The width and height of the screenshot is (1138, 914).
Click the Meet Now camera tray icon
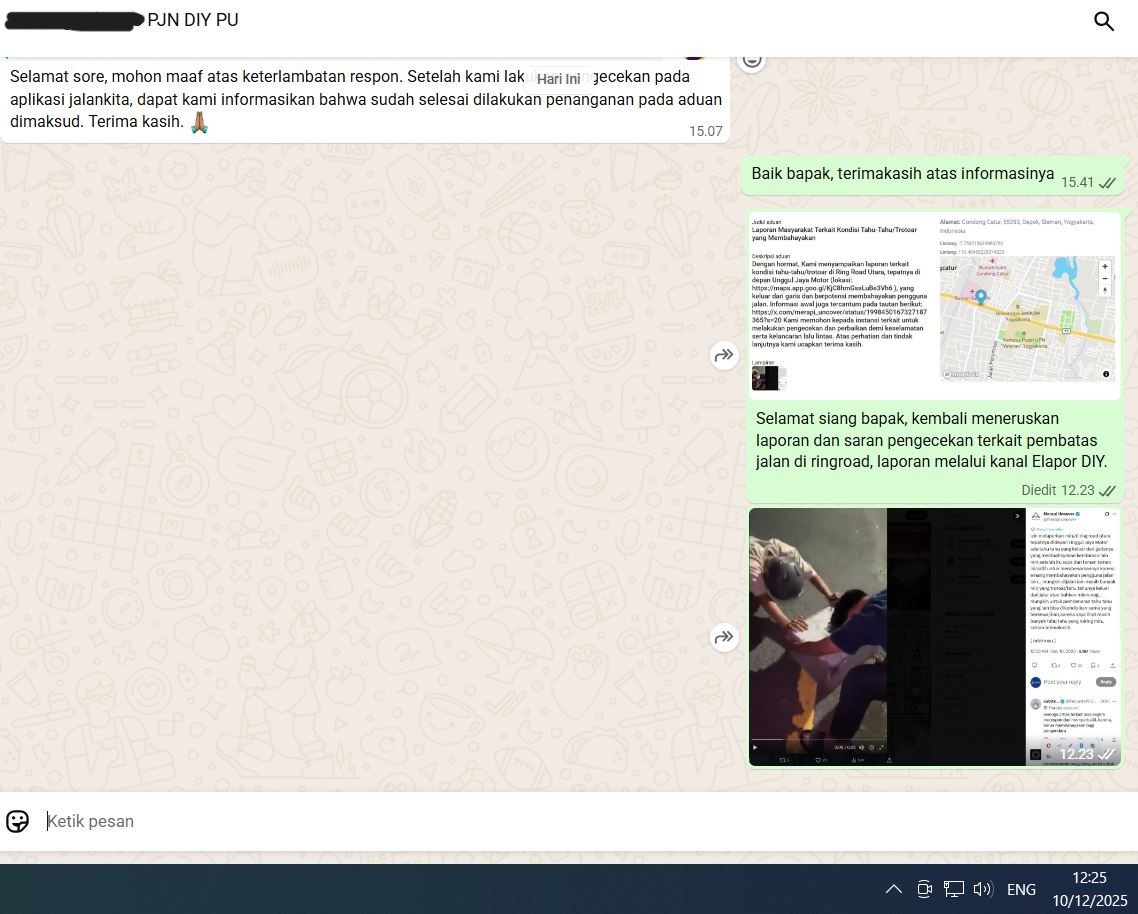pyautogui.click(x=924, y=889)
